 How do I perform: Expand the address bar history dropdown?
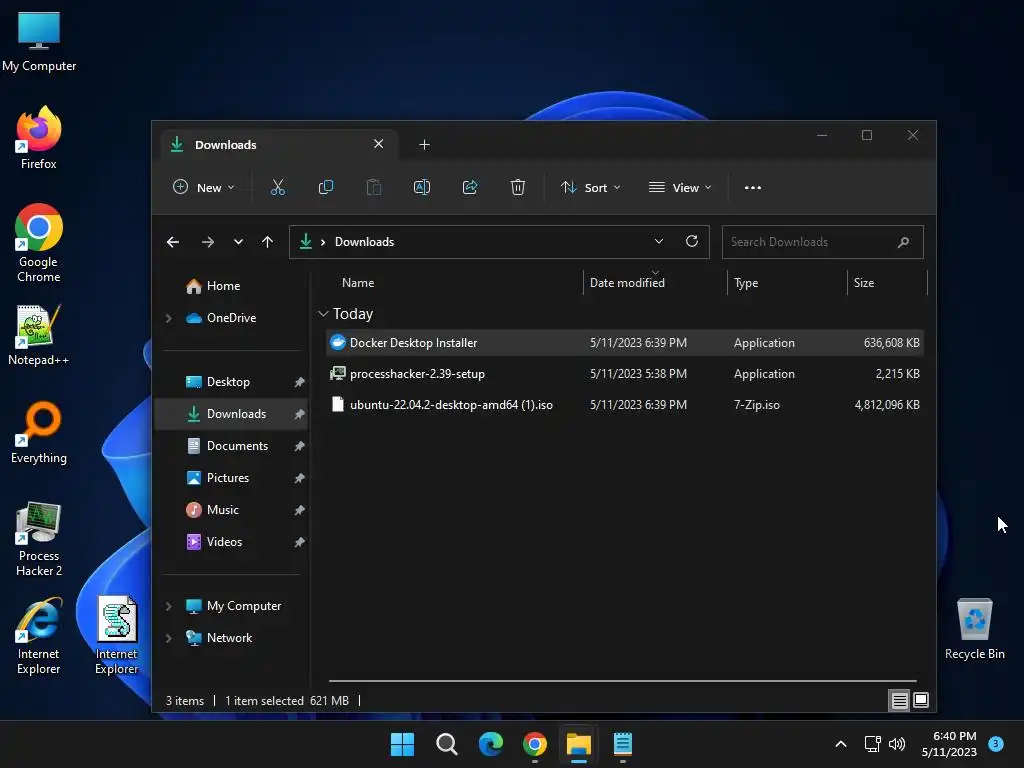(x=659, y=241)
